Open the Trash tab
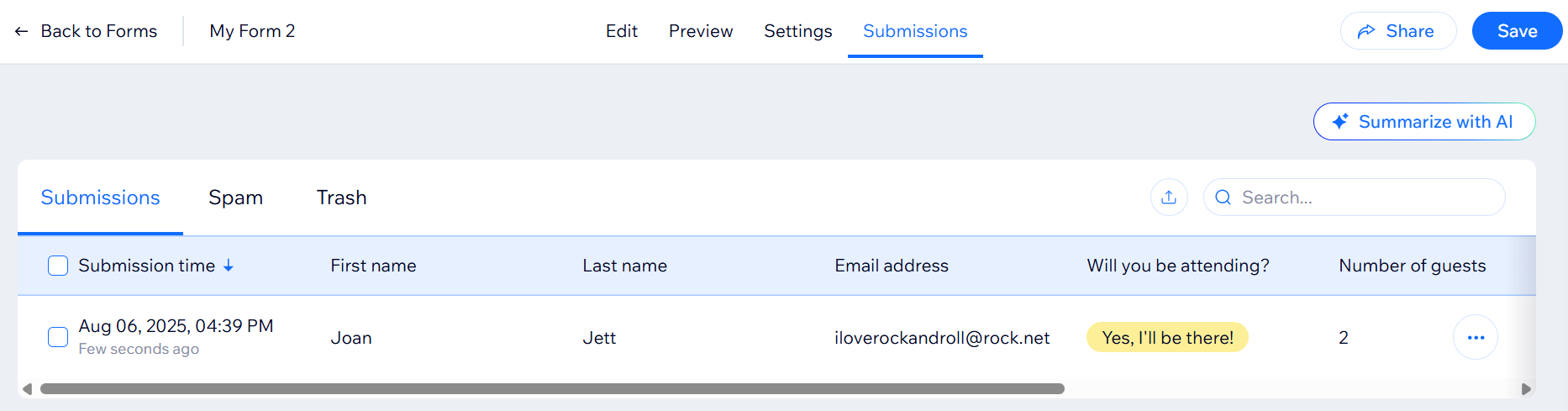This screenshot has width=1568, height=411. click(x=341, y=198)
